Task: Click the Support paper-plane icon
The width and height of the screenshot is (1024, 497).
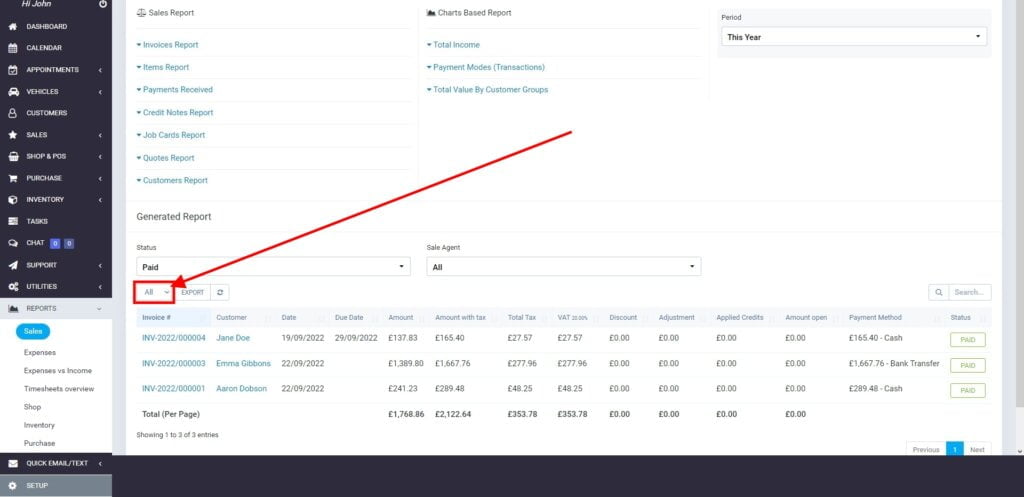Action: click(12, 265)
